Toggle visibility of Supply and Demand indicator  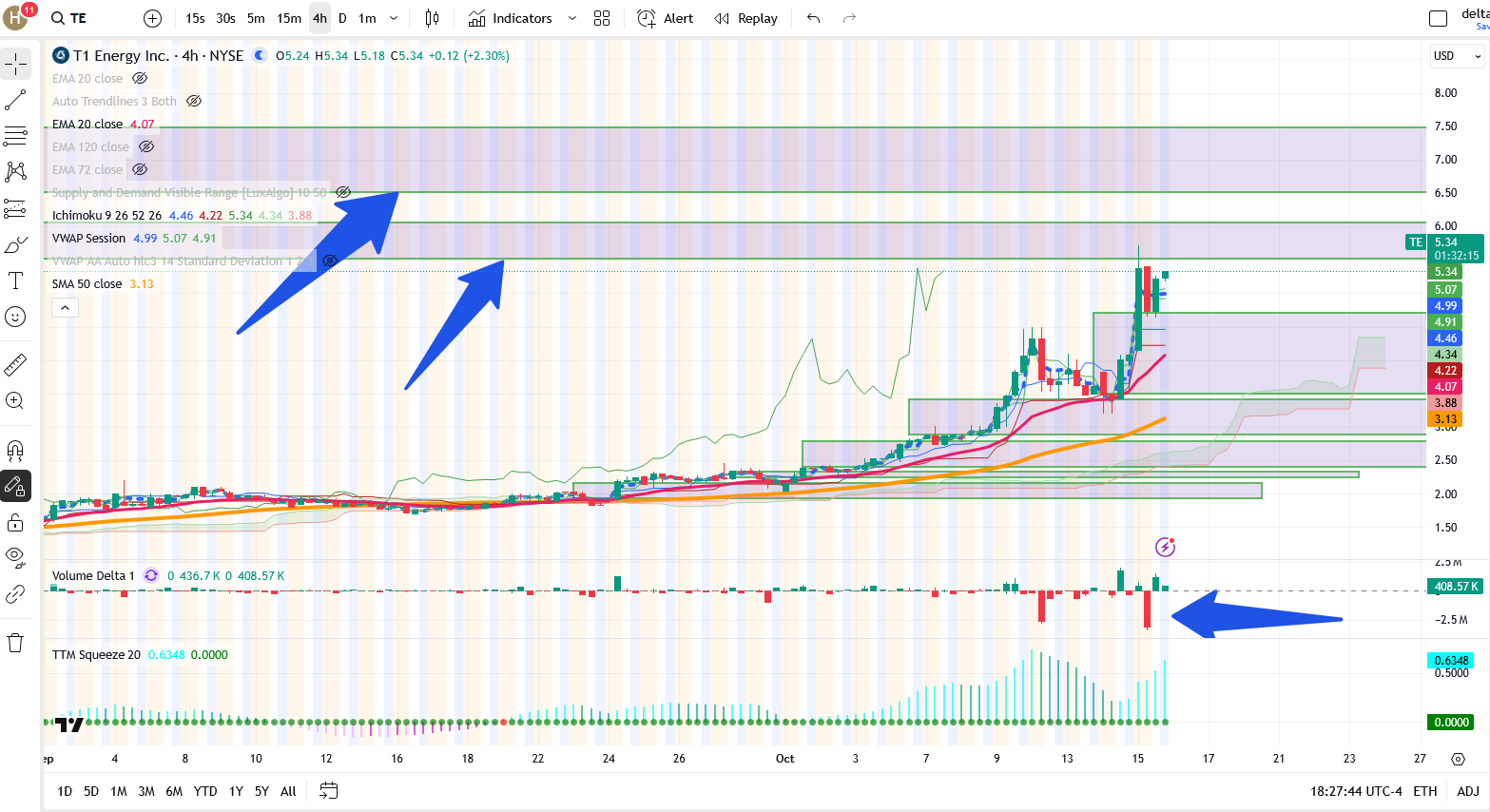click(343, 192)
